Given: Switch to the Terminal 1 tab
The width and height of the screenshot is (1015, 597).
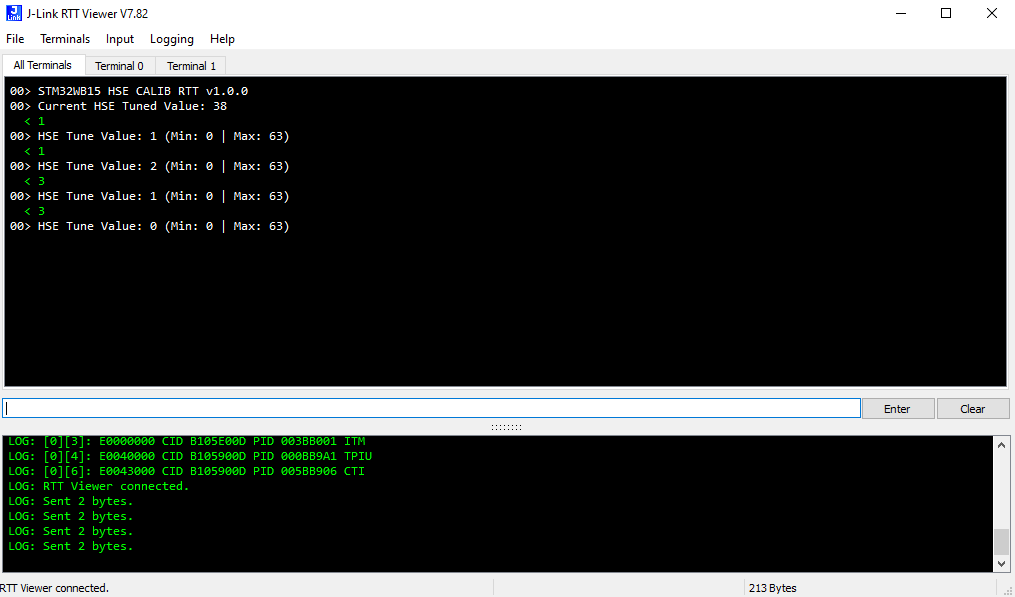Looking at the screenshot, I should coord(191,66).
